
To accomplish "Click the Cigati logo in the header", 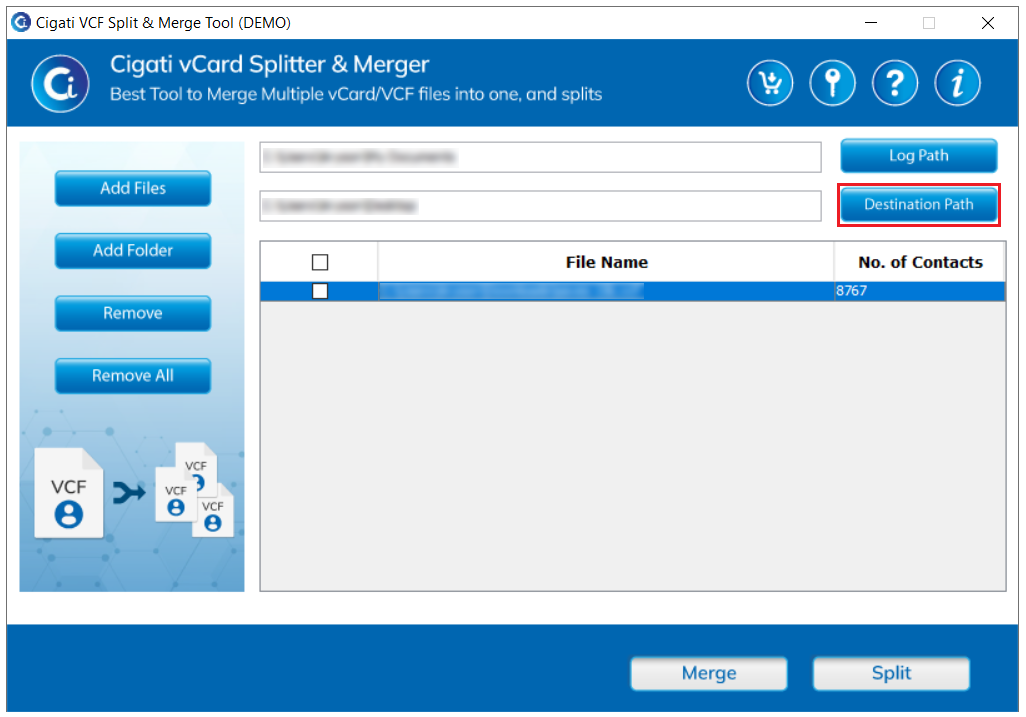I will tap(60, 84).
